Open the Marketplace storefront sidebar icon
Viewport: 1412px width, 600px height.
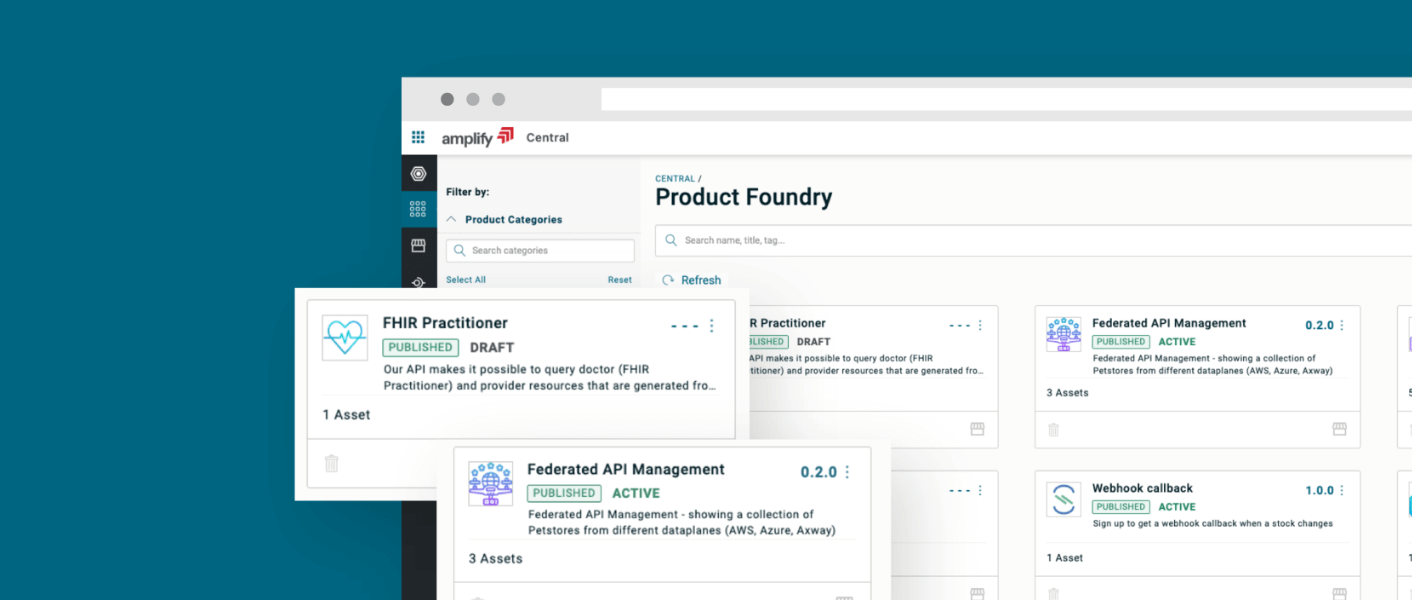[418, 245]
